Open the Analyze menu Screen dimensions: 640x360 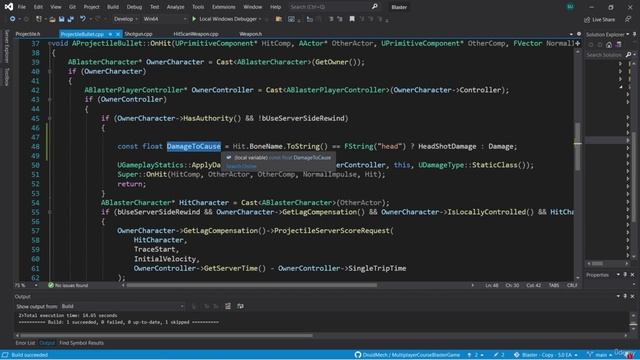click(x=176, y=7)
